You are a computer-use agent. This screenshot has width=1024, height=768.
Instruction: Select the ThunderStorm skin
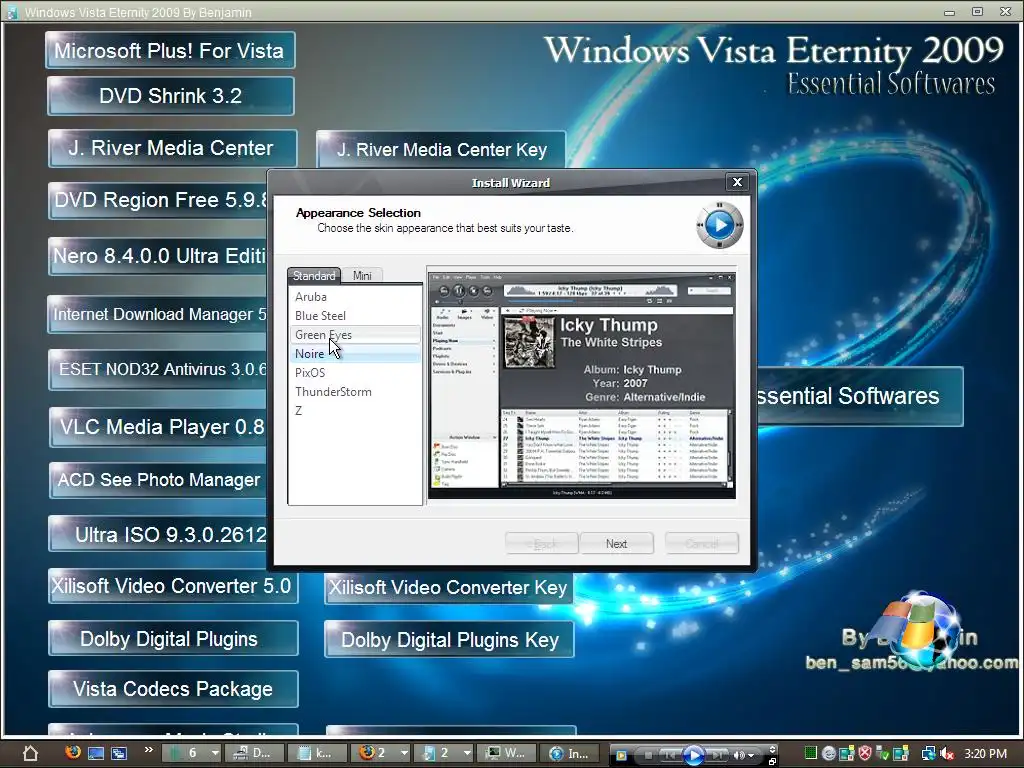pyautogui.click(x=355, y=391)
